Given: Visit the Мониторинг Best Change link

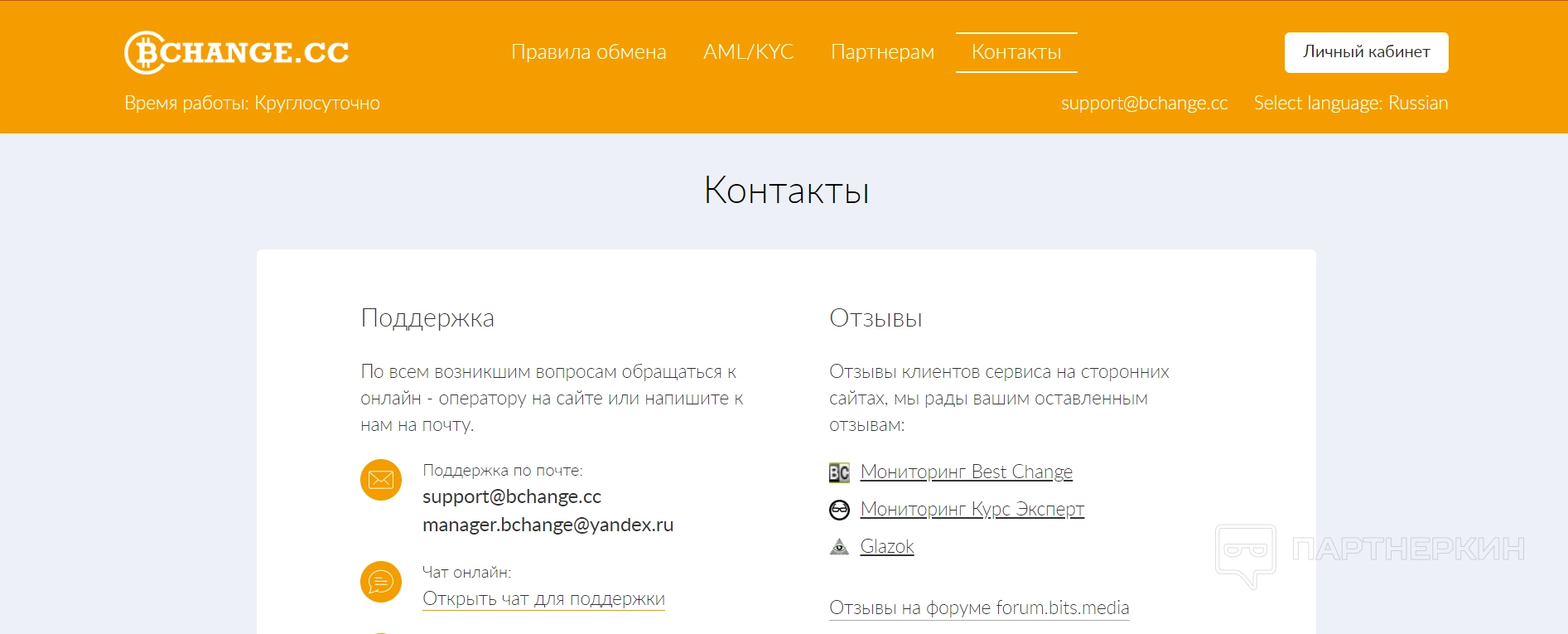Looking at the screenshot, I should [966, 472].
